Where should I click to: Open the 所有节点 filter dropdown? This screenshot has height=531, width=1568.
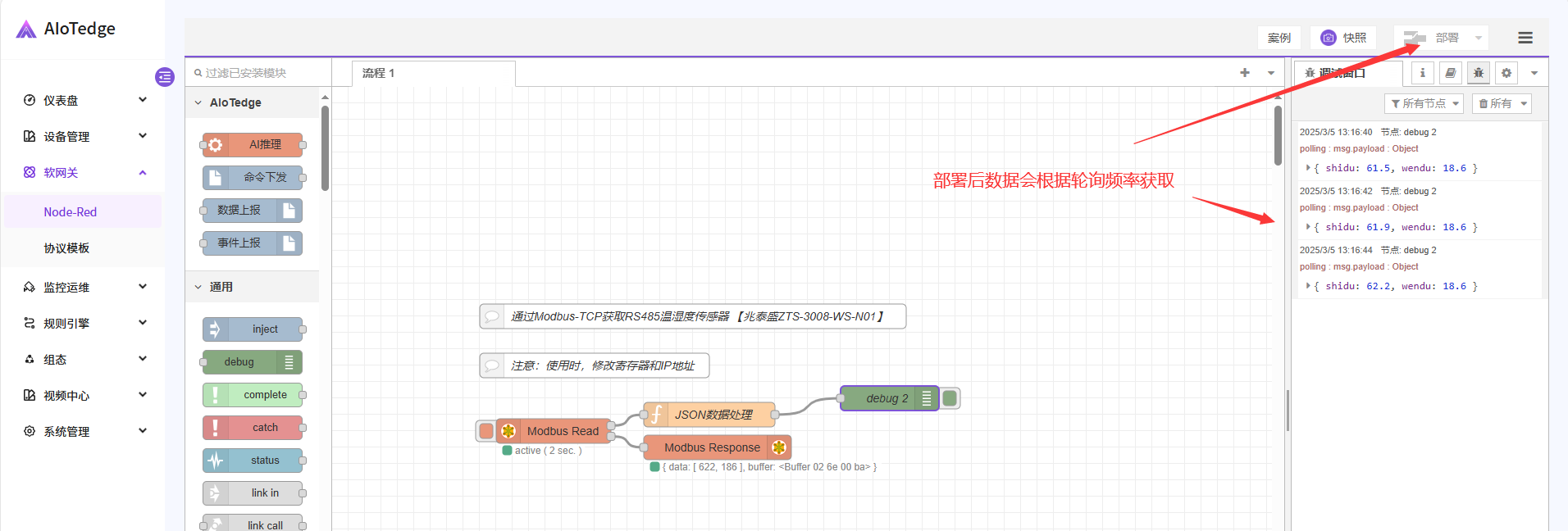(x=1424, y=103)
